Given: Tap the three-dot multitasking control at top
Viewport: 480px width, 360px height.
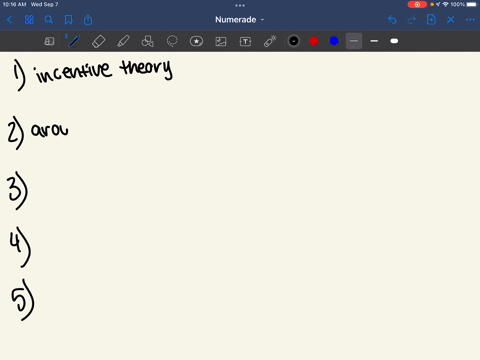Looking at the screenshot, I should pos(240,5).
